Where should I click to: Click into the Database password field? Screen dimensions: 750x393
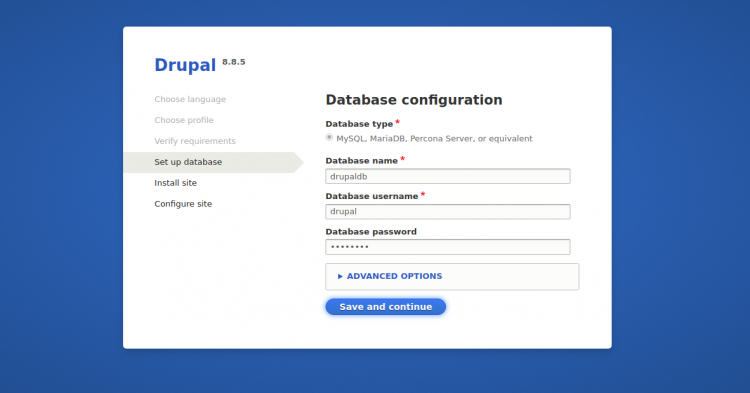pyautogui.click(x=448, y=247)
